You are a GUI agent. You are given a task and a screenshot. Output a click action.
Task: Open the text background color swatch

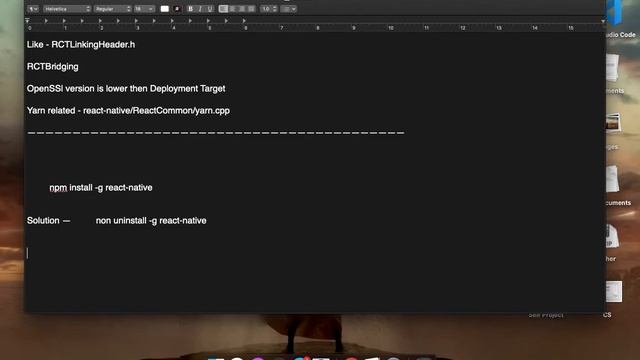(177, 9)
